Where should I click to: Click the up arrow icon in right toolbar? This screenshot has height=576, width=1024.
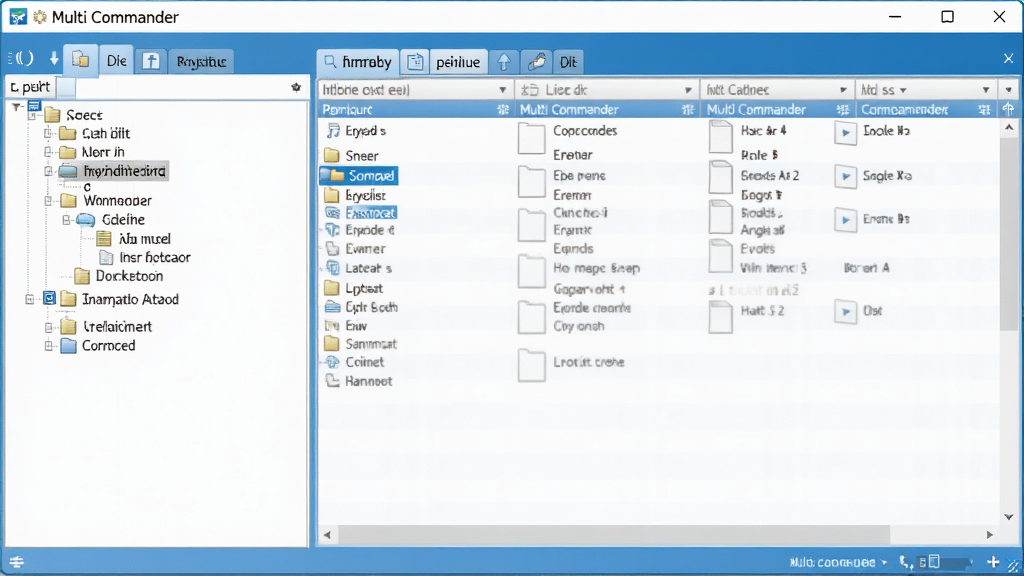point(504,62)
